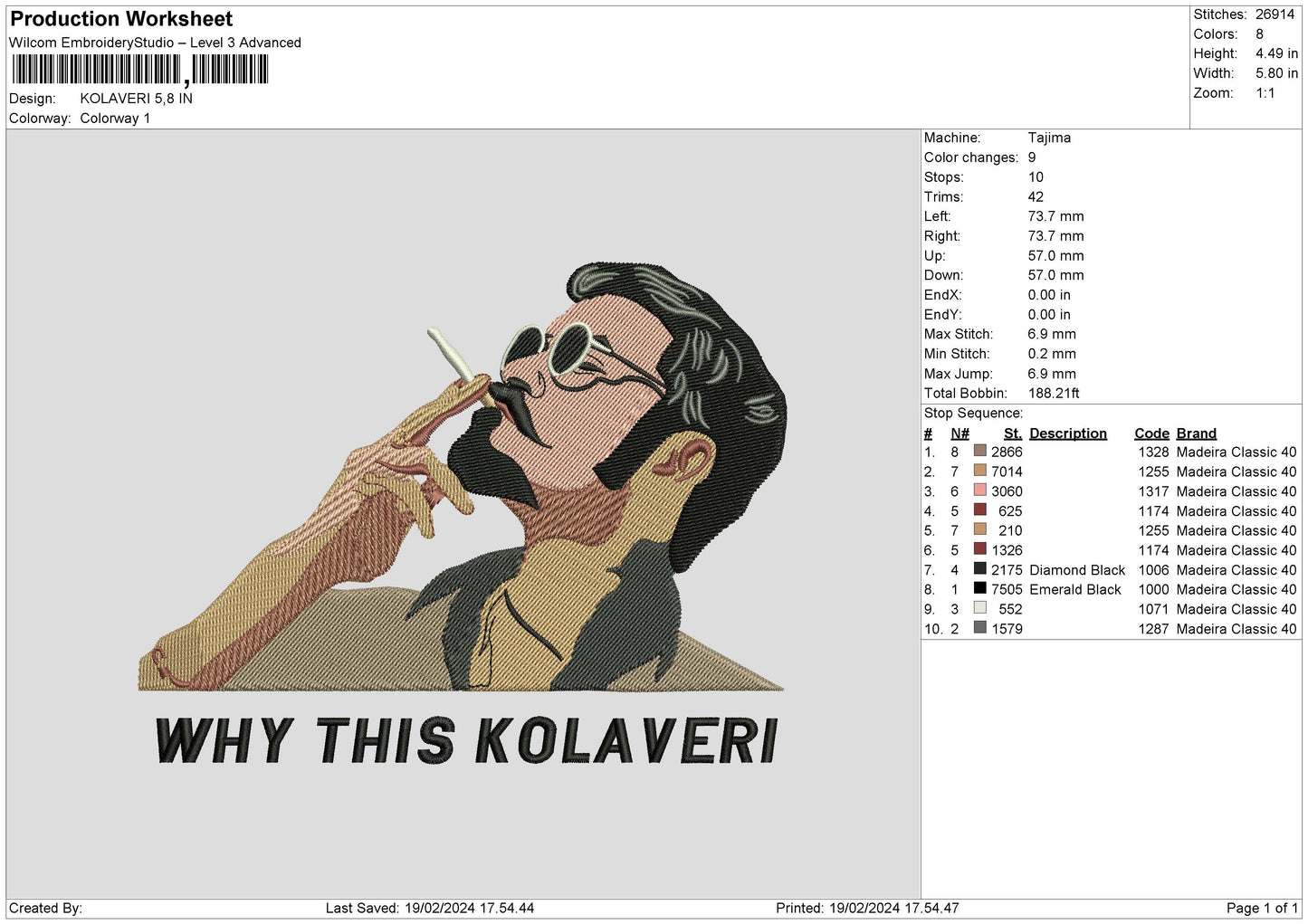1308x924 pixels.
Task: Click thread code '1287' in row 10
Action: point(1153,629)
